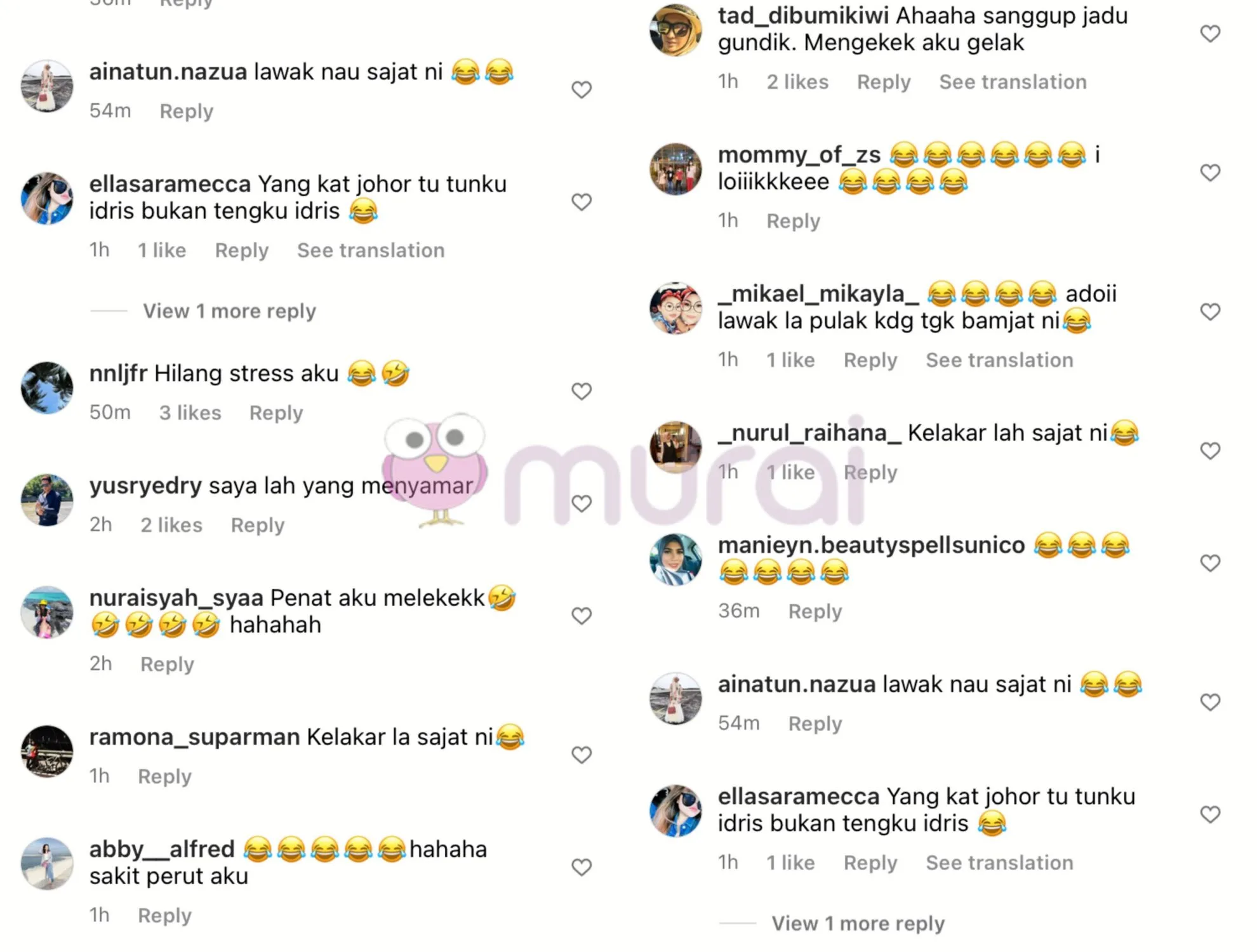Screen dimensions: 1257x952
Task: Open abby__alfred's username profile
Action: pos(162,849)
